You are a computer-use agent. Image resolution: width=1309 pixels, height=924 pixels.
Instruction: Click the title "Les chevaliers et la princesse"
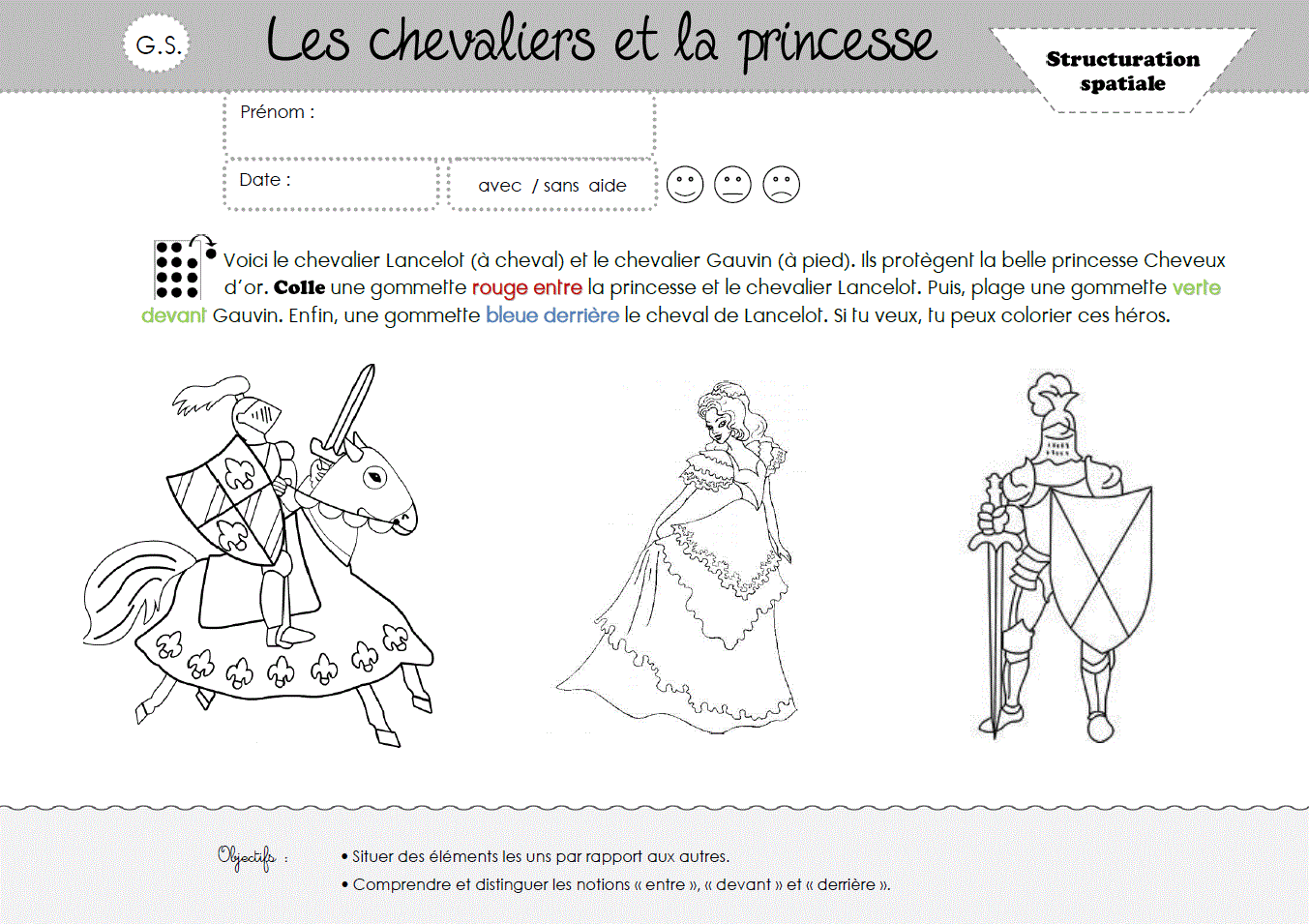tap(602, 44)
